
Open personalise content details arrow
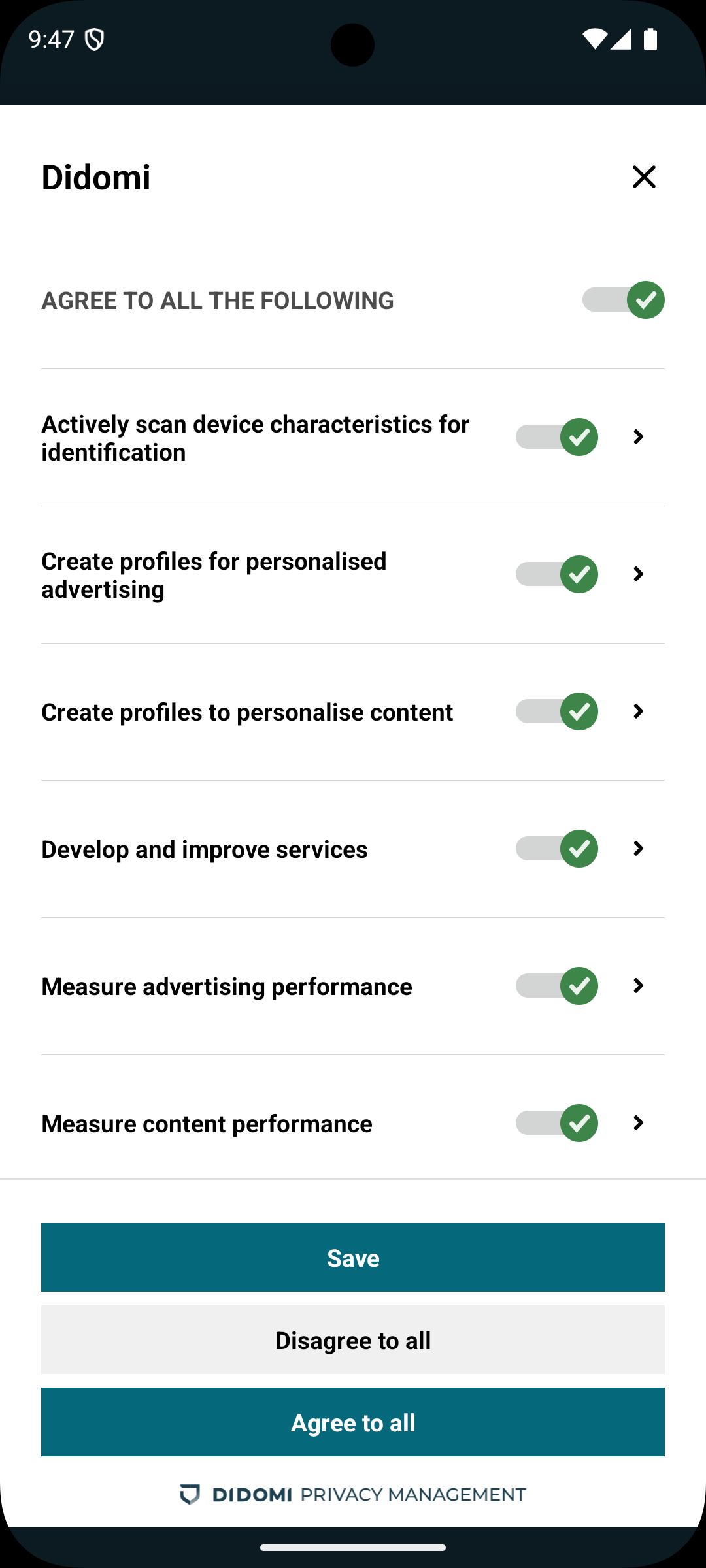[x=639, y=711]
